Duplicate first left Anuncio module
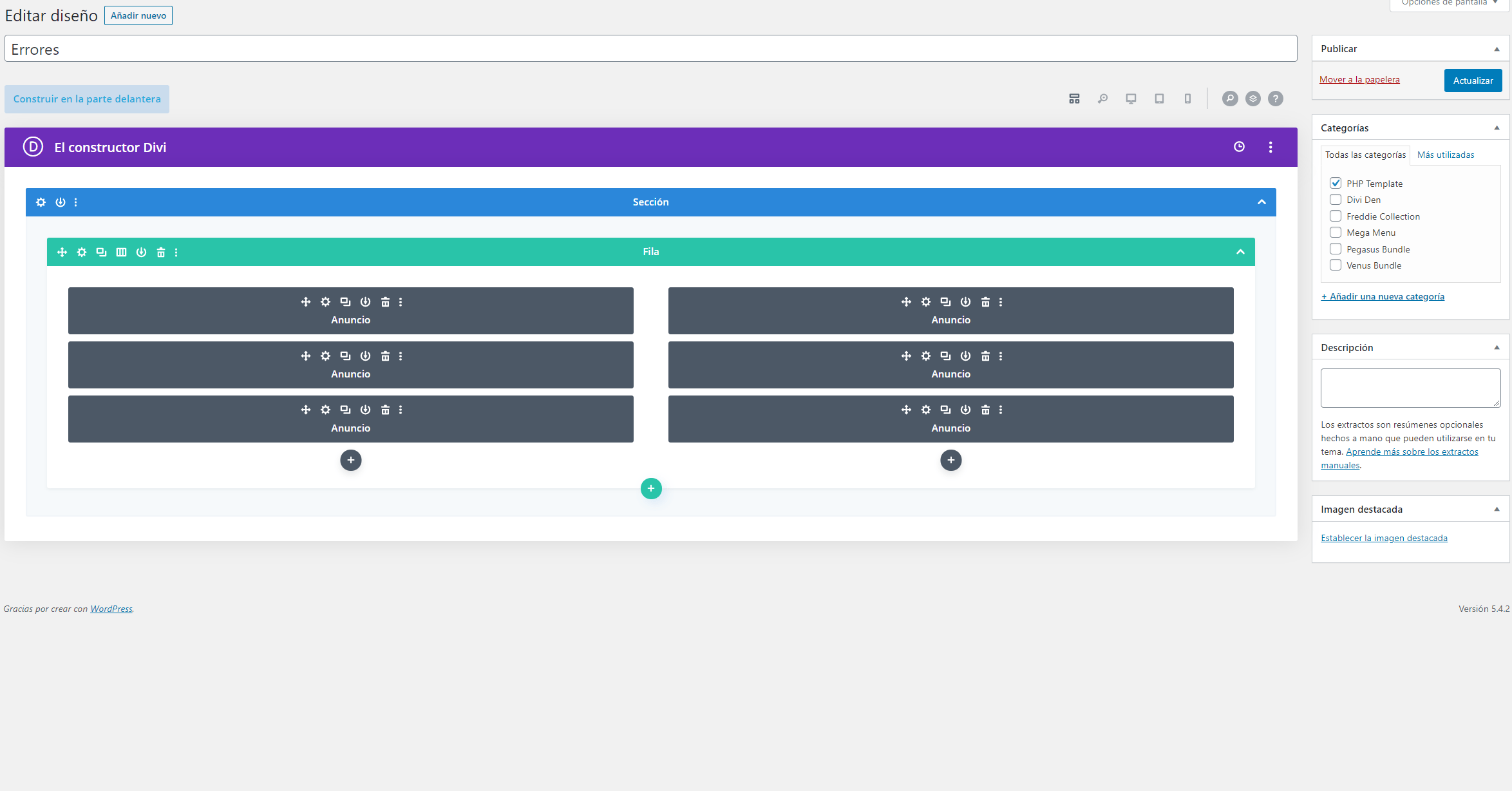The width and height of the screenshot is (1512, 791). click(x=345, y=301)
